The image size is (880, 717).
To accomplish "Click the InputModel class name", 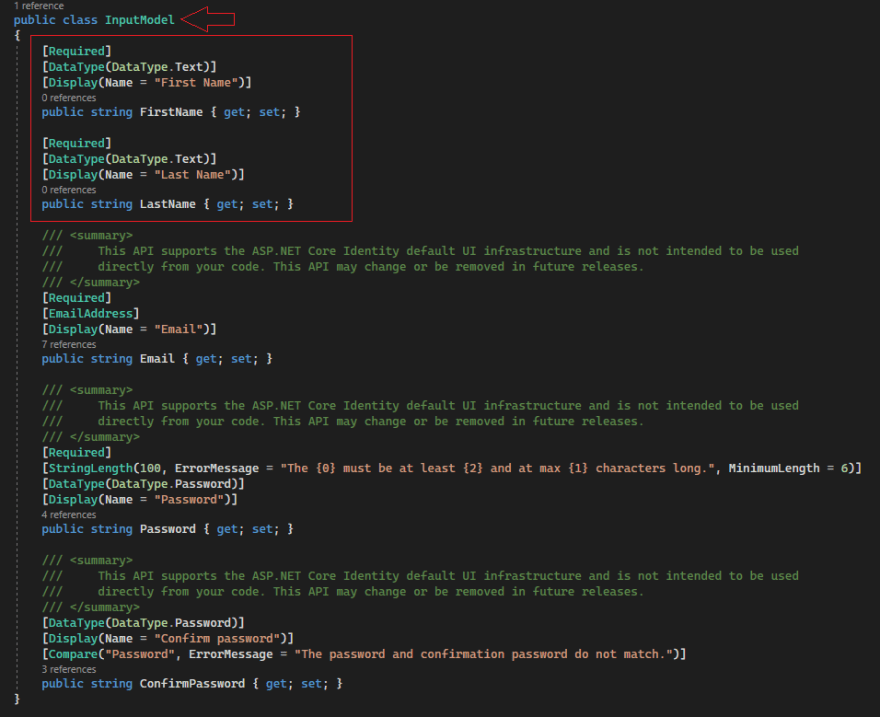I will pyautogui.click(x=139, y=20).
